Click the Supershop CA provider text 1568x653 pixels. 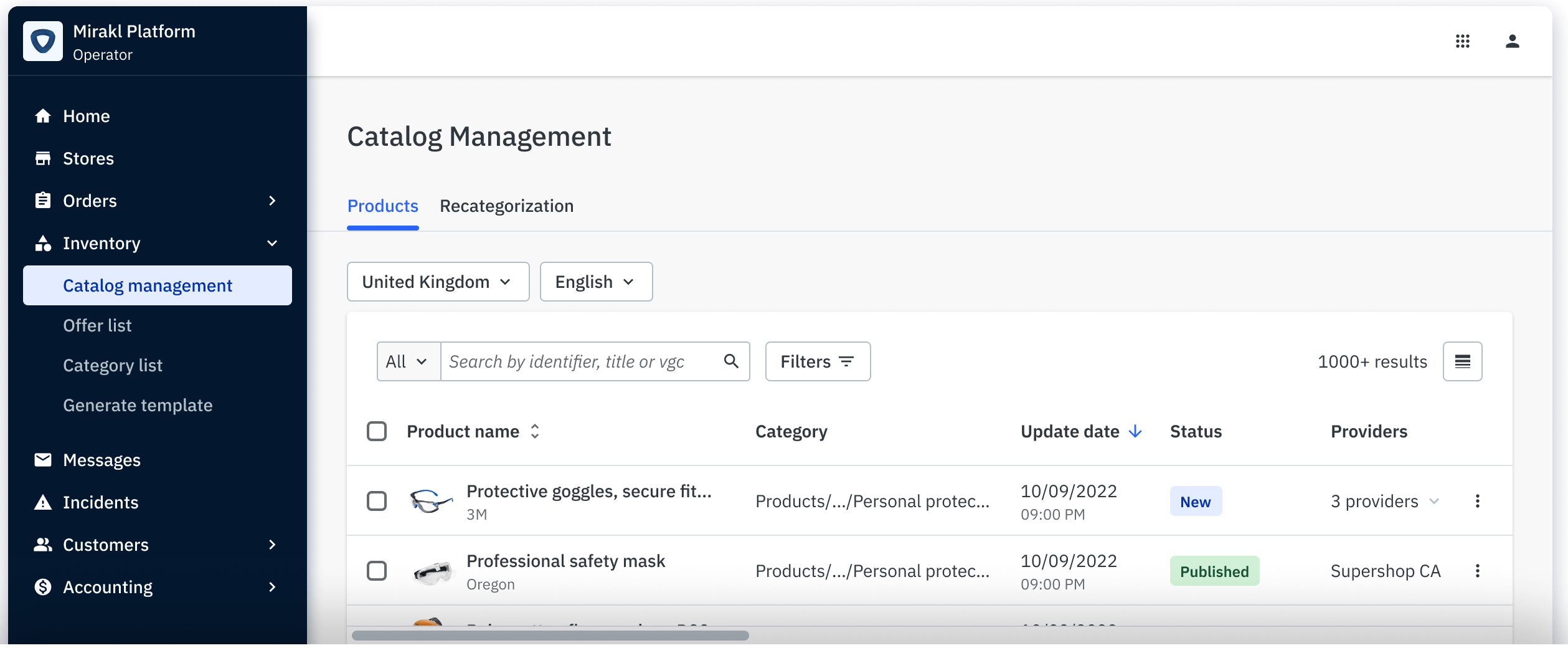coord(1386,571)
